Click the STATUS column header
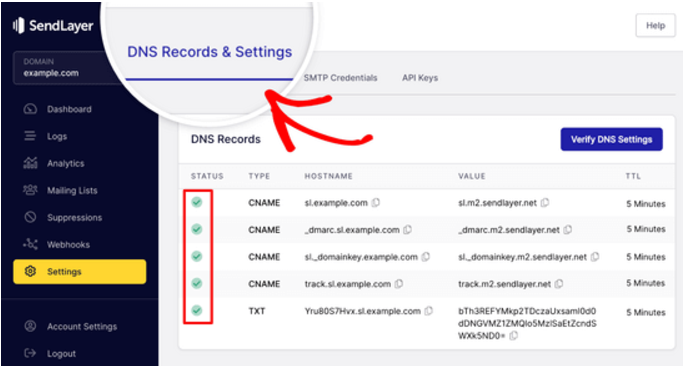 point(207,176)
